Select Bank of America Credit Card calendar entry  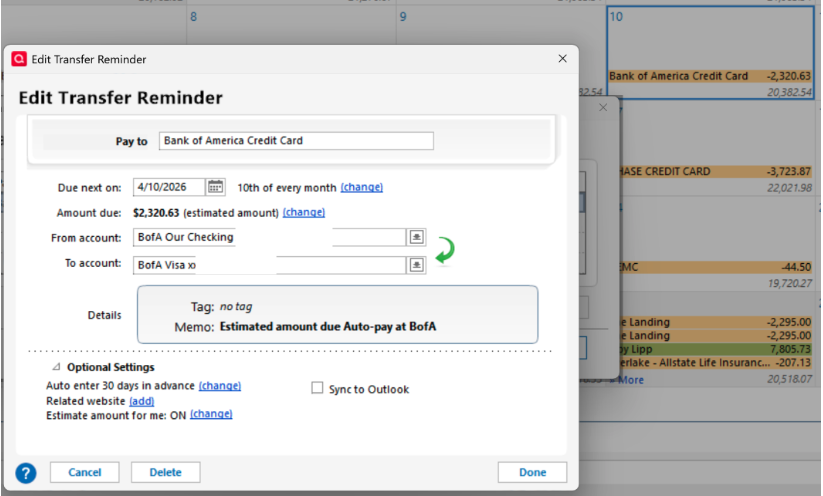(710, 76)
